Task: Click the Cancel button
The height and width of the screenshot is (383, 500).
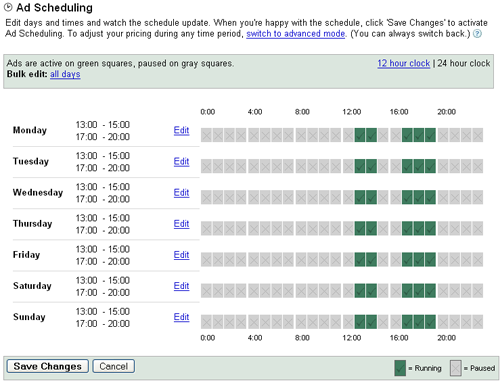Action: click(x=114, y=366)
